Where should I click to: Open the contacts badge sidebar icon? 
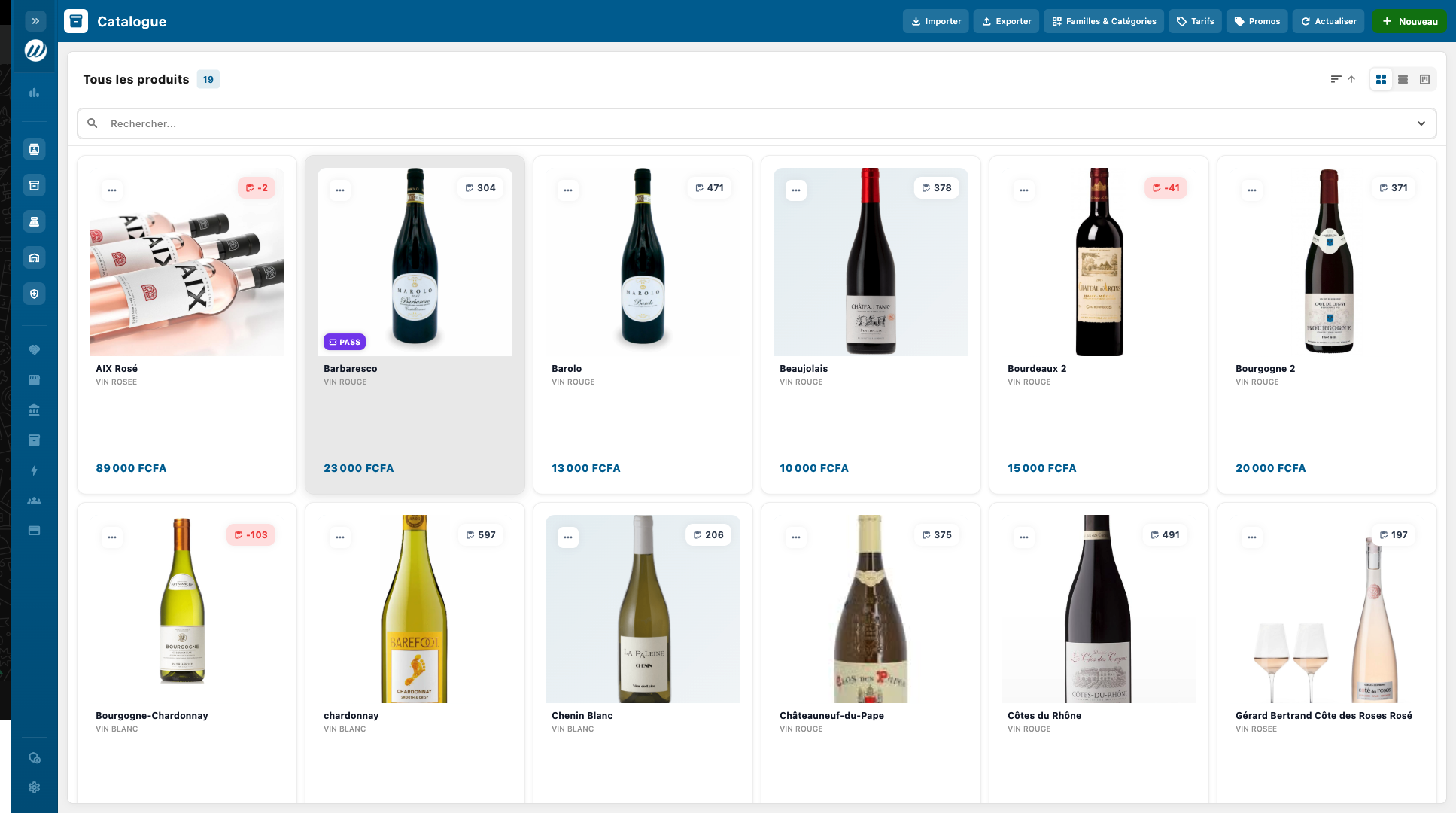pyautogui.click(x=34, y=149)
